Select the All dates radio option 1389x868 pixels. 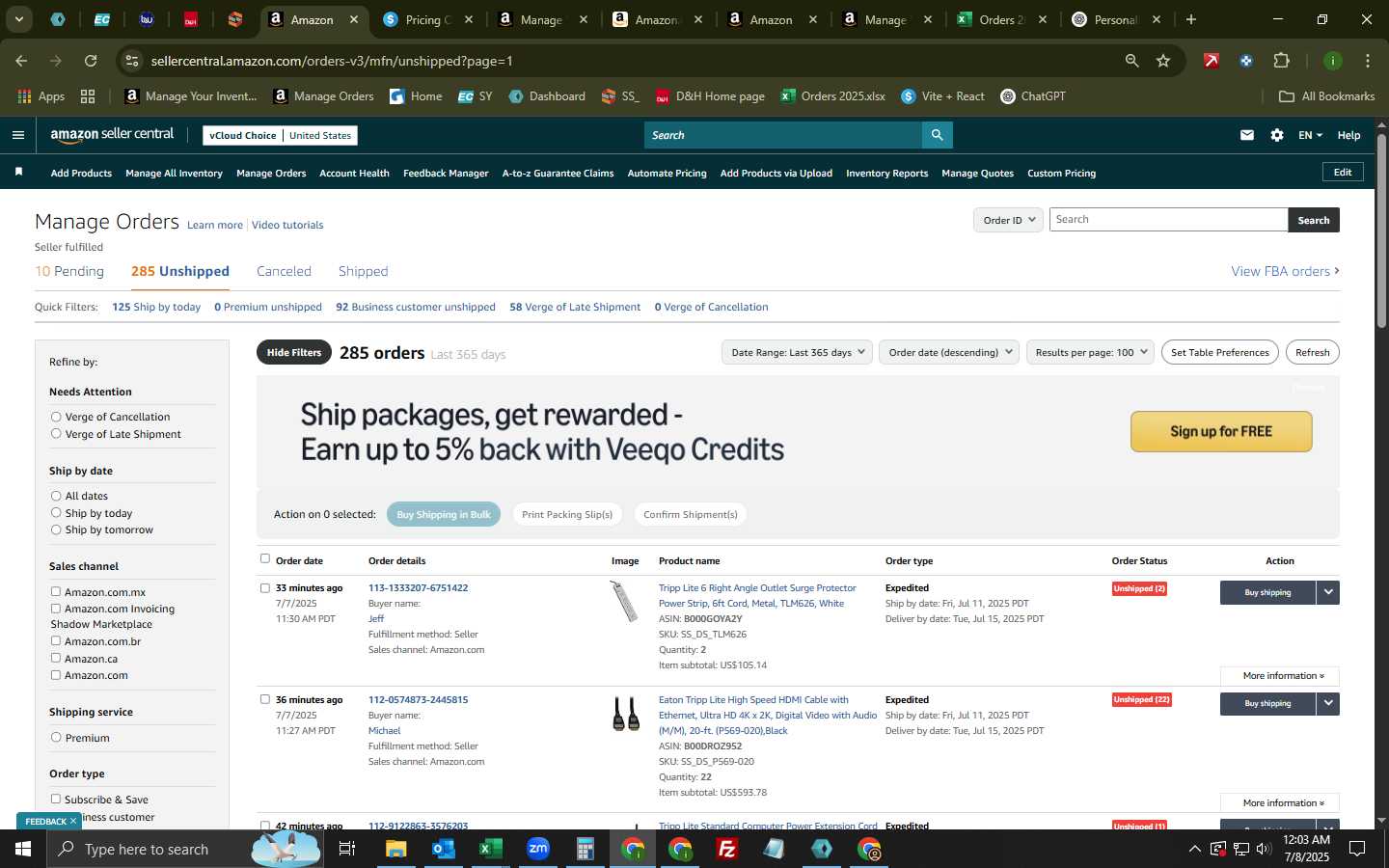point(56,496)
